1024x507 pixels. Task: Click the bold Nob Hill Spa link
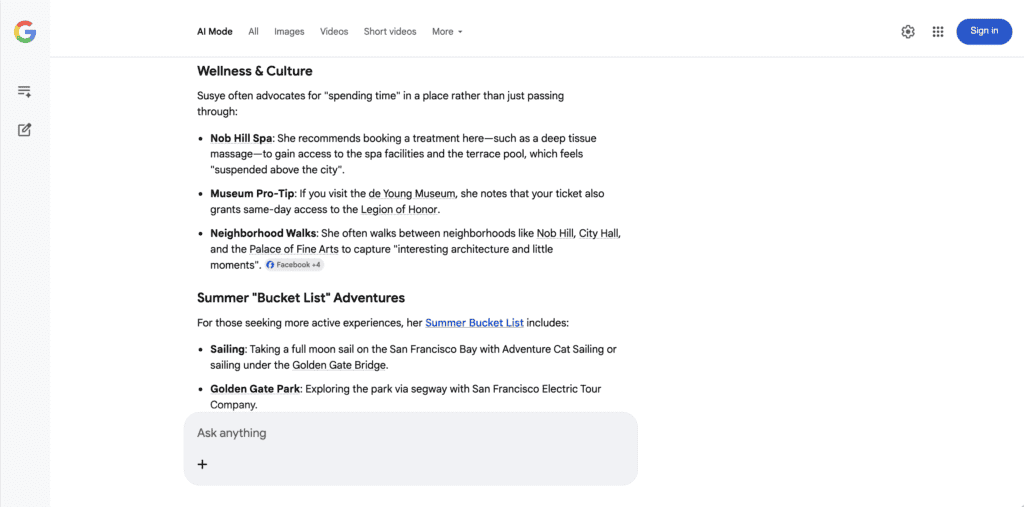(241, 139)
